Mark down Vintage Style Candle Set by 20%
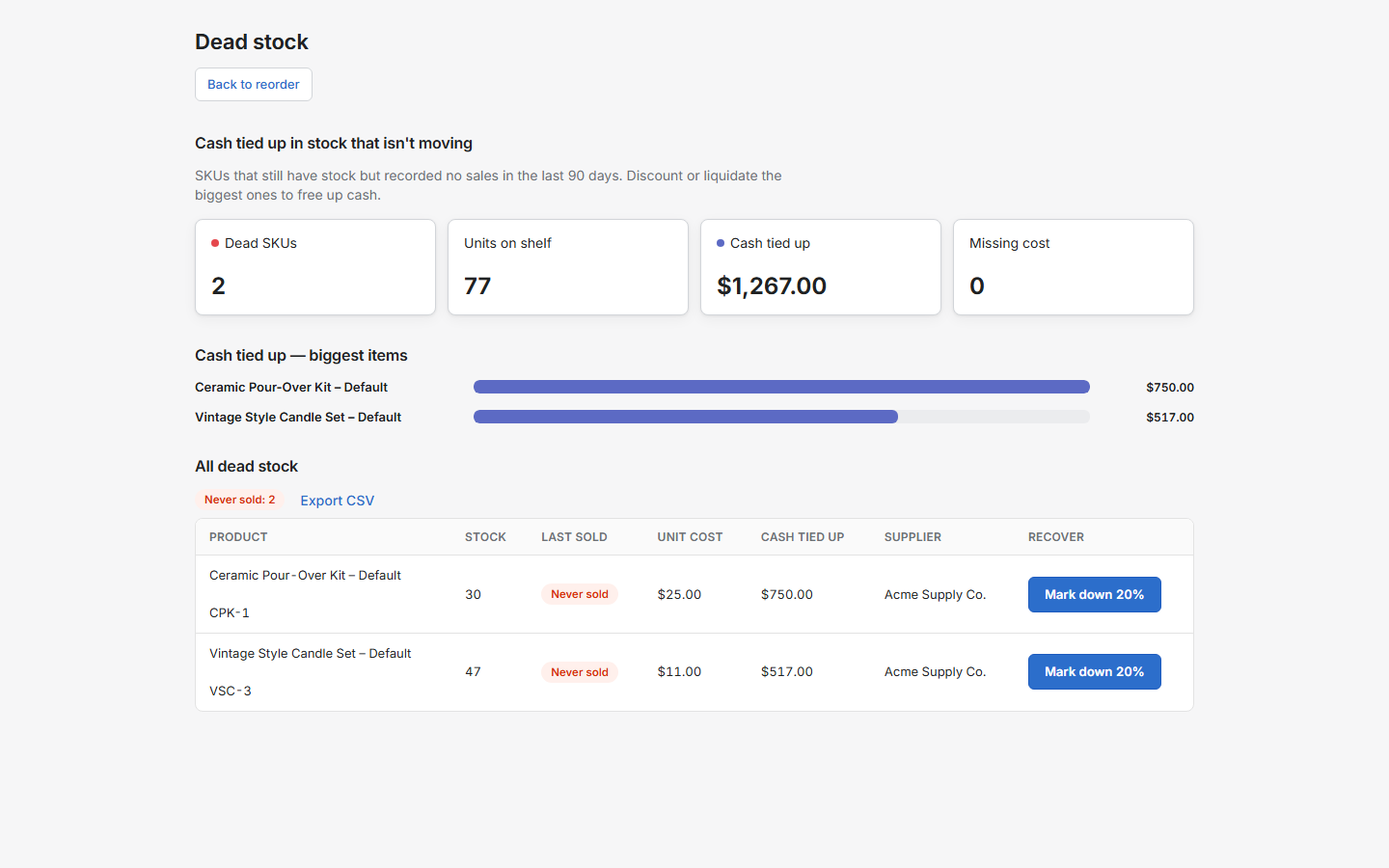Screen dimensions: 1389x868 1094,671
